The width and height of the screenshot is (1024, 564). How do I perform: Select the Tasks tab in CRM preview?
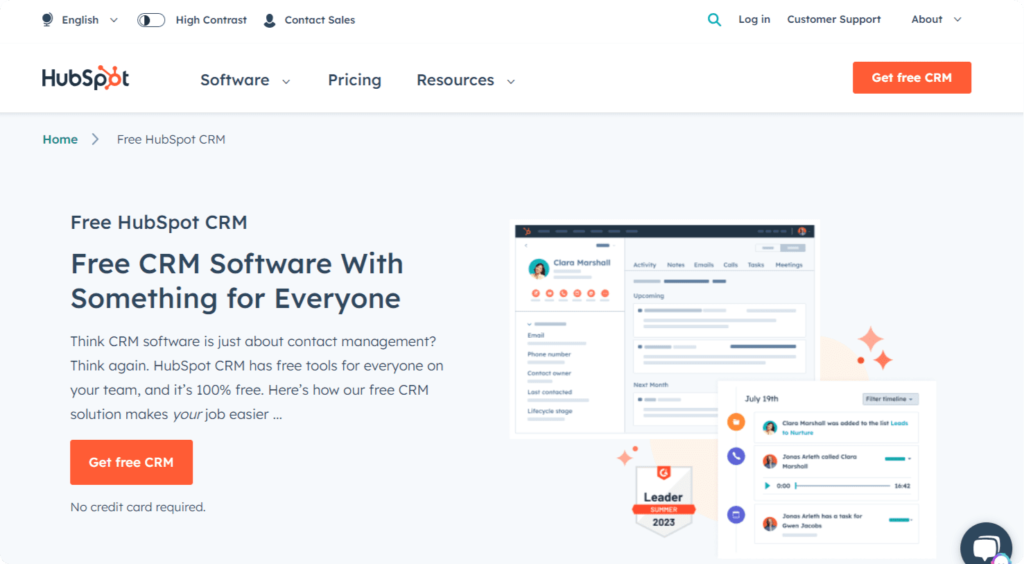click(x=756, y=265)
